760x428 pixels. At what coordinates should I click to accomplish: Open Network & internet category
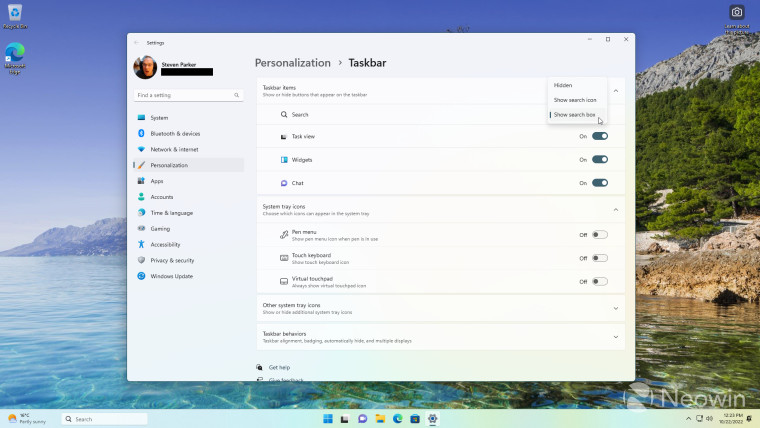[188, 149]
